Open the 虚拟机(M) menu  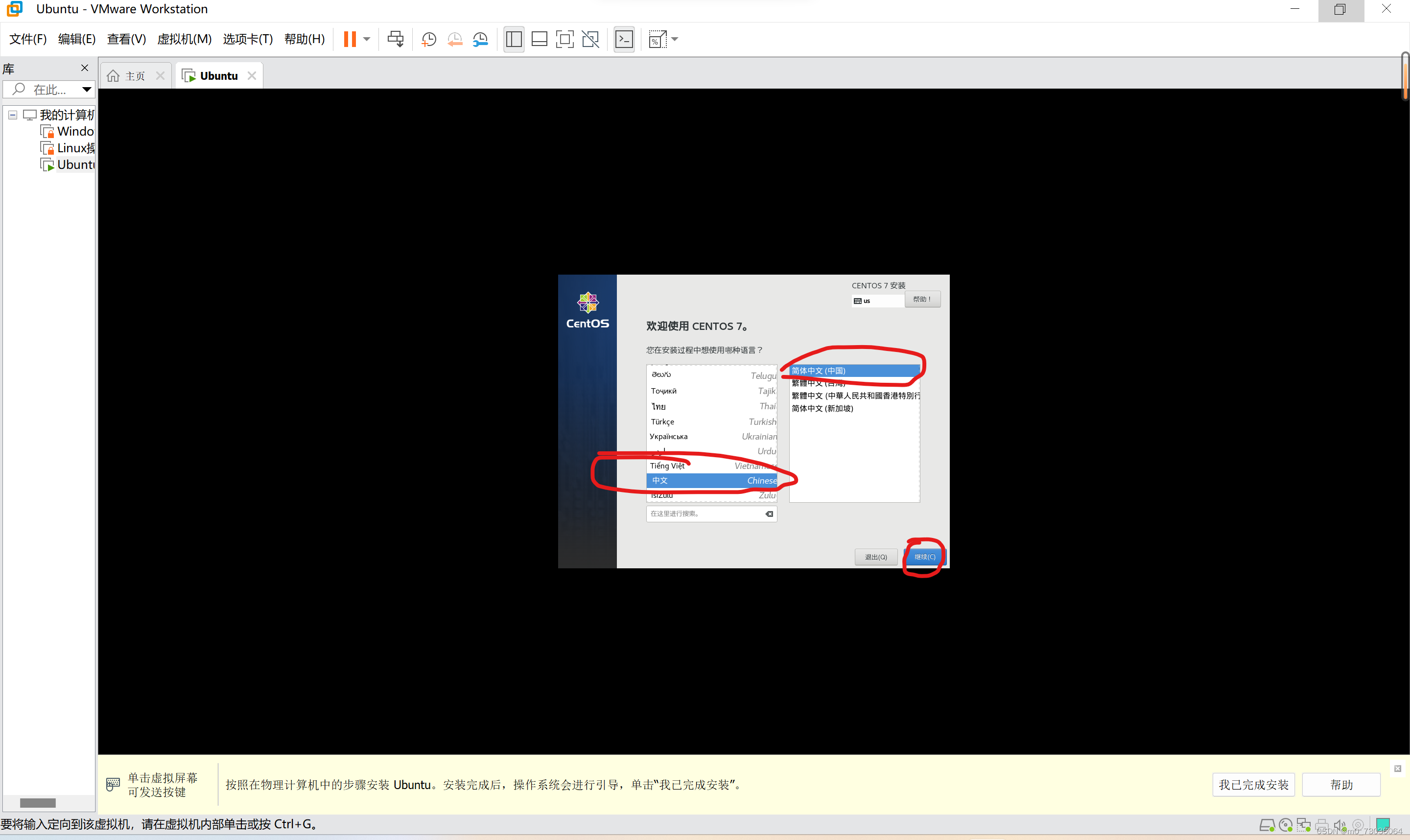(184, 39)
